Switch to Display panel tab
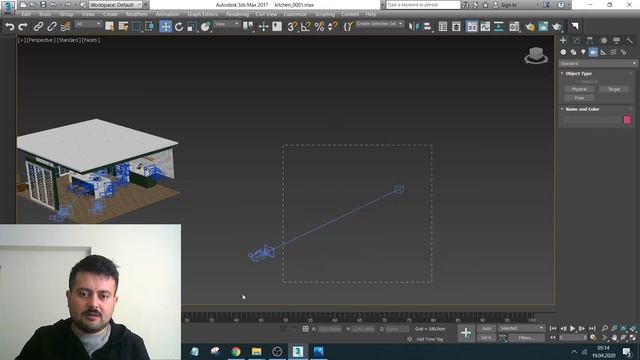This screenshot has width=640, height=360. [x=617, y=40]
